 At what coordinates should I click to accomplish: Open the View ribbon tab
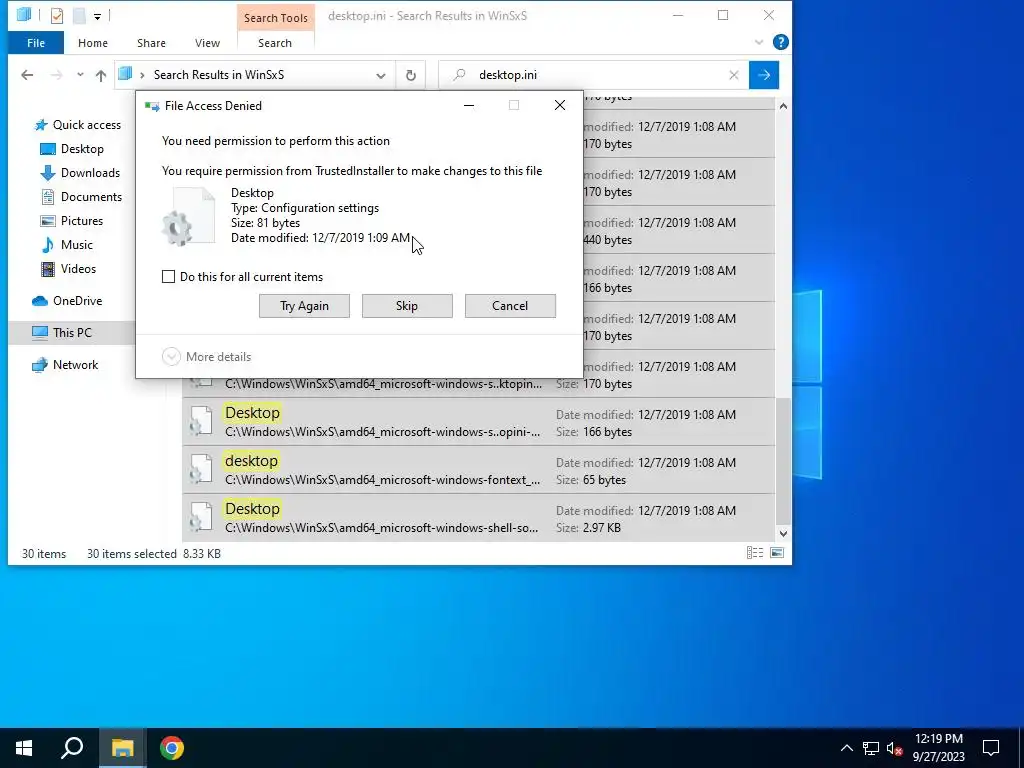(x=207, y=43)
